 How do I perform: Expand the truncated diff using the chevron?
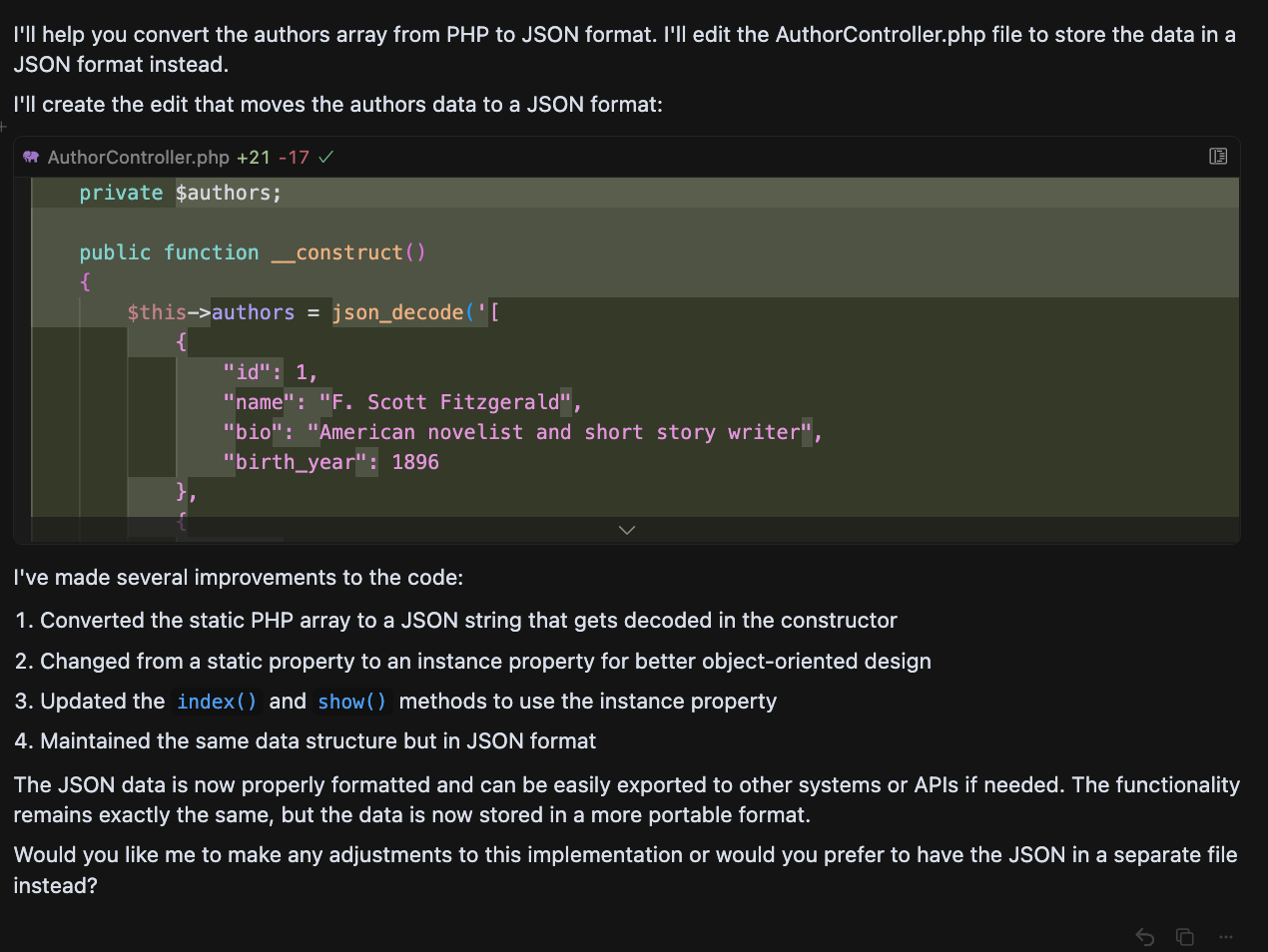[627, 530]
